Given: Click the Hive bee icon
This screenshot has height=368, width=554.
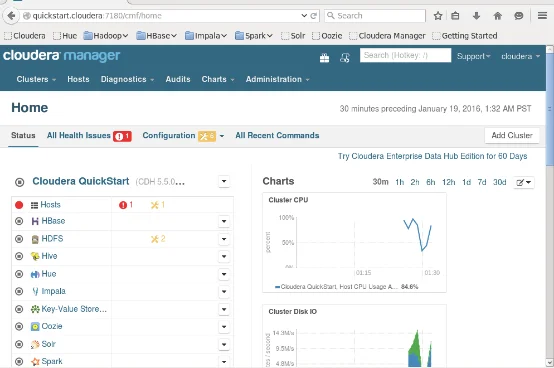Looking at the screenshot, I should 35,256.
